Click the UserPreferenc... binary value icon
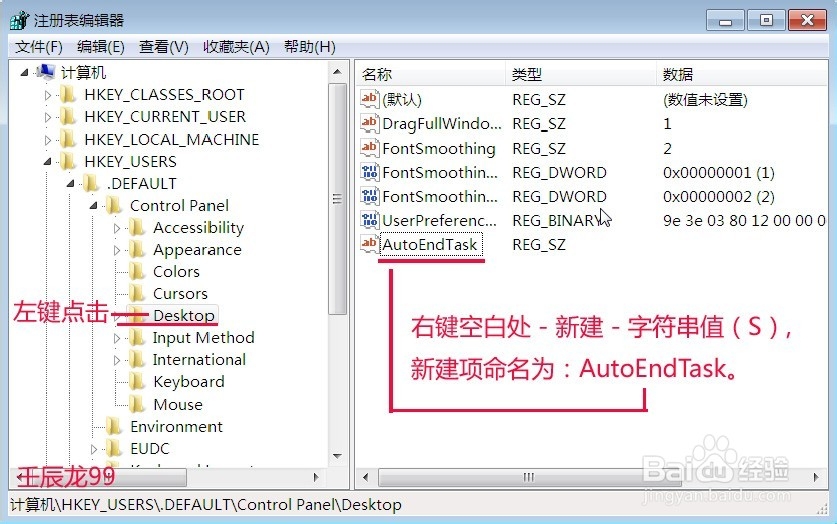 point(369,220)
